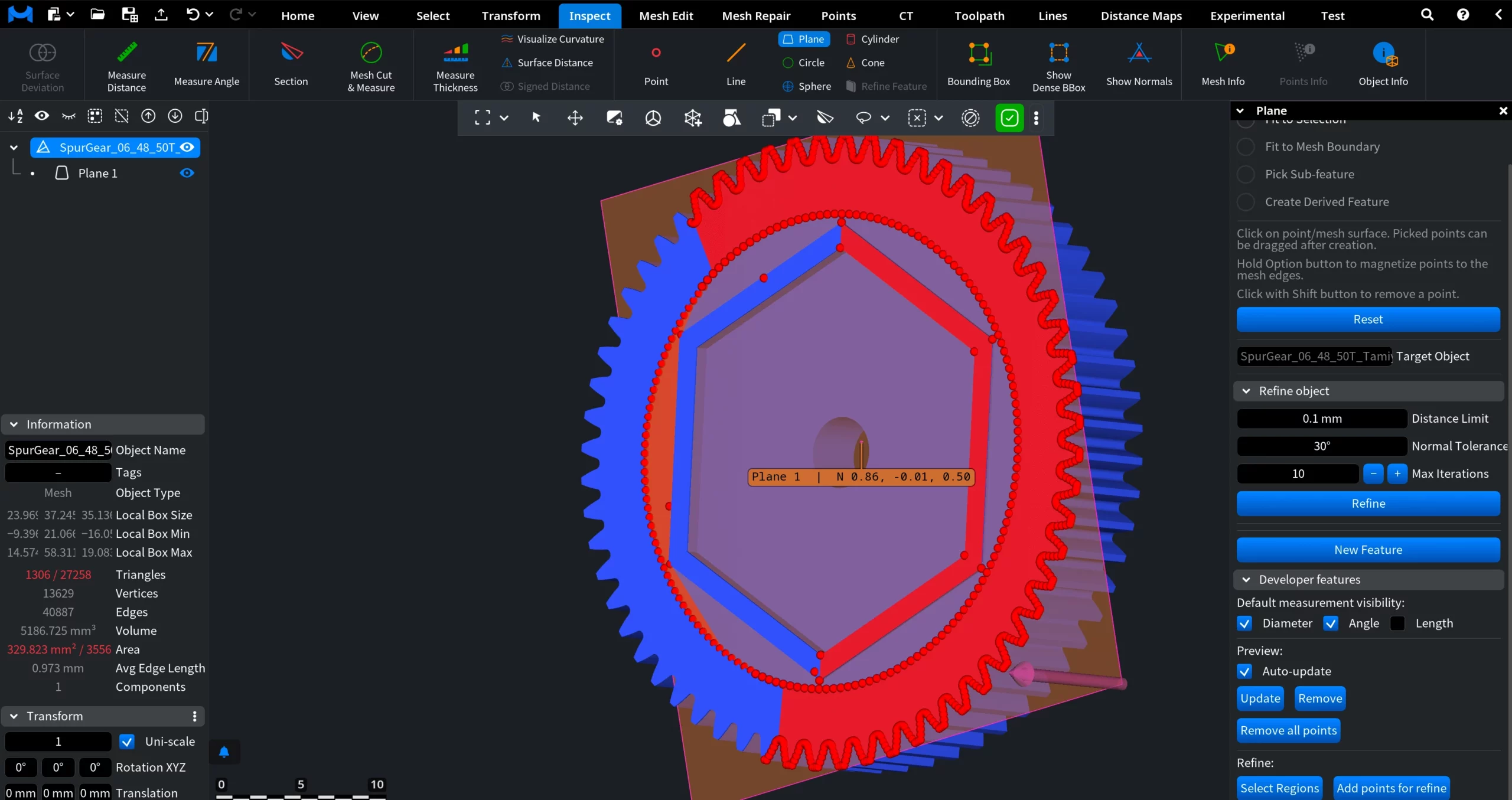Screen dimensions: 1512x800
Task: Click the Remove all points button
Action: tap(1288, 730)
